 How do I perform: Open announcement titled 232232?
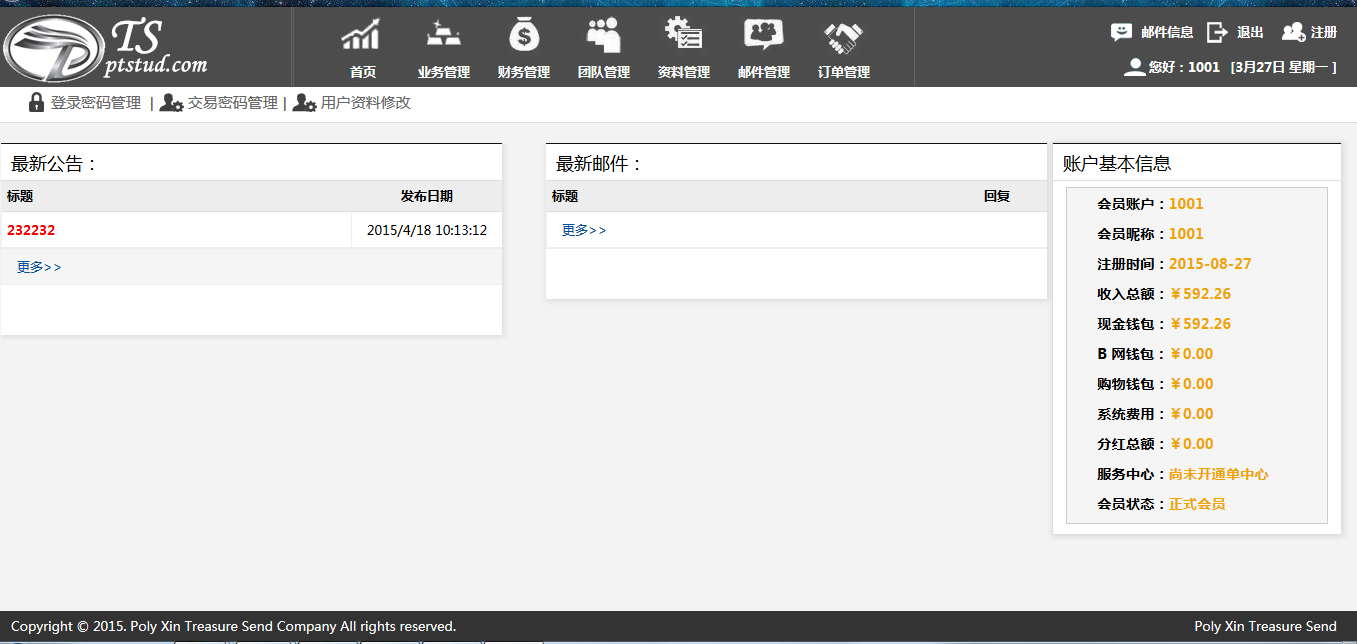(31, 230)
